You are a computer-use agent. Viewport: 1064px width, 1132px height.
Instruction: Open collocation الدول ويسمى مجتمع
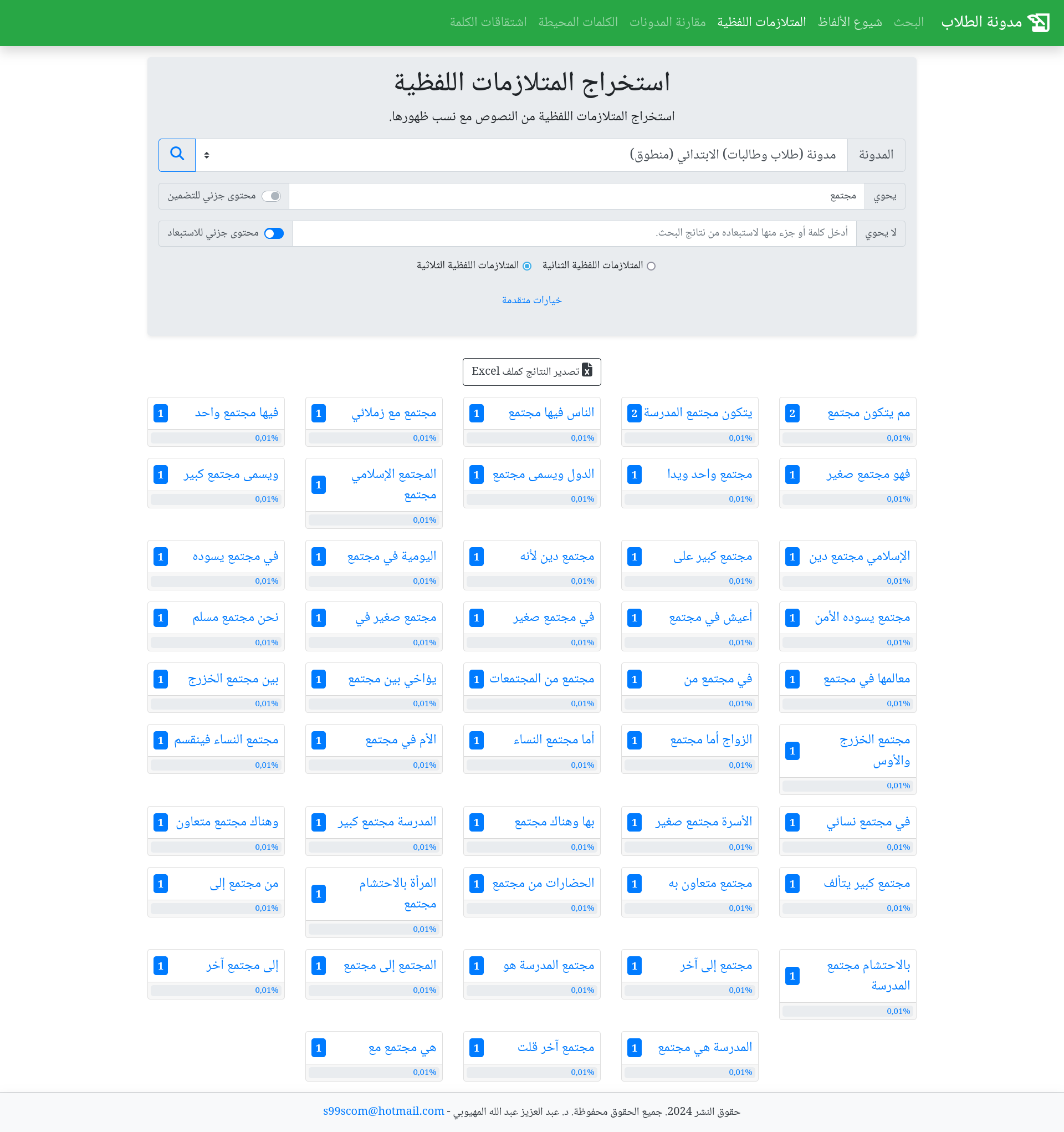543,475
